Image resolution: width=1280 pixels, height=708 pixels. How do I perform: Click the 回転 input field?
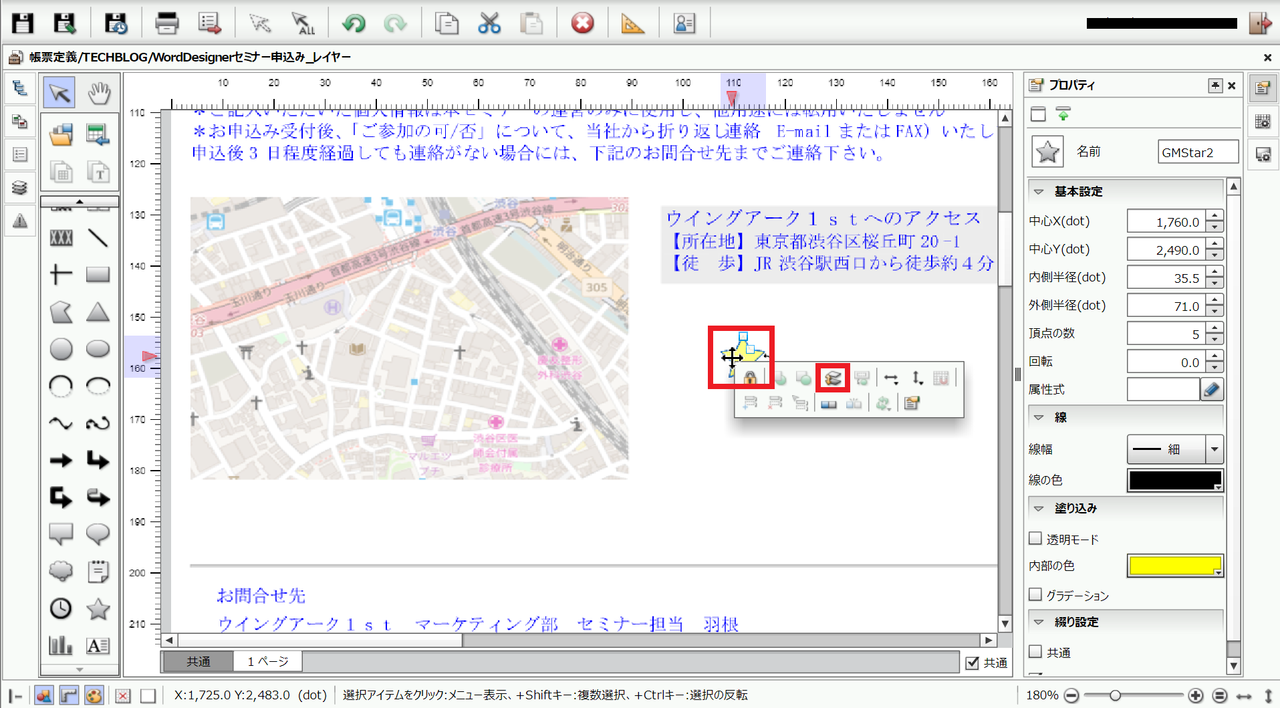(1167, 361)
